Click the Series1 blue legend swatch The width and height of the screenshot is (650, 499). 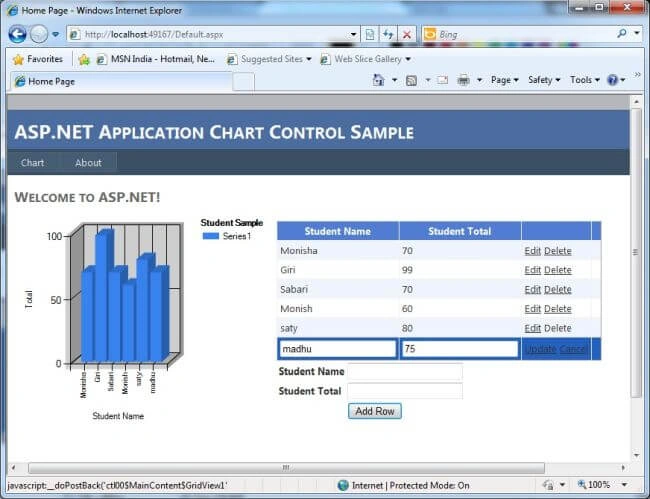(x=211, y=236)
